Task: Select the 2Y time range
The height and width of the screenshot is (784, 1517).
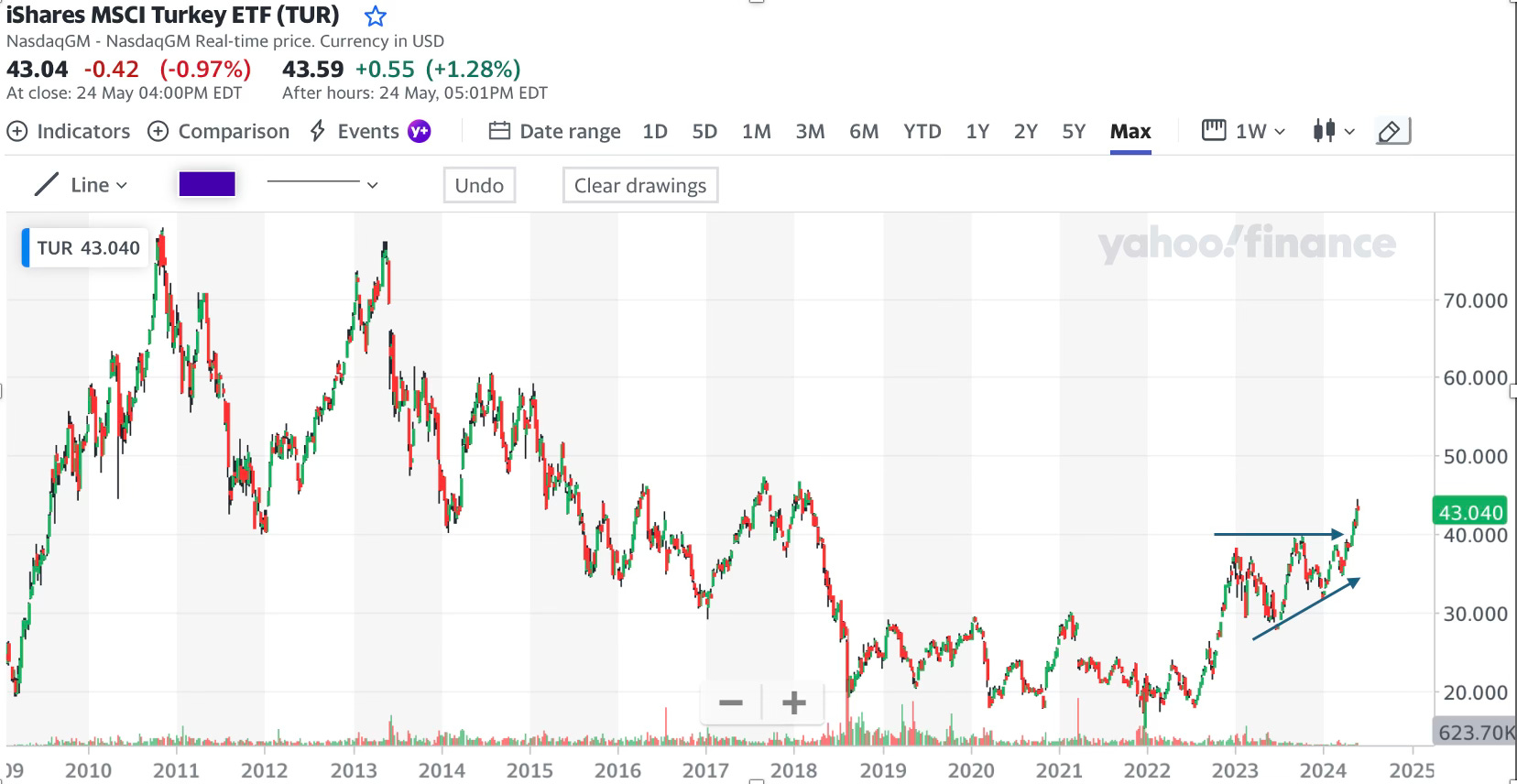Action: (x=1026, y=131)
